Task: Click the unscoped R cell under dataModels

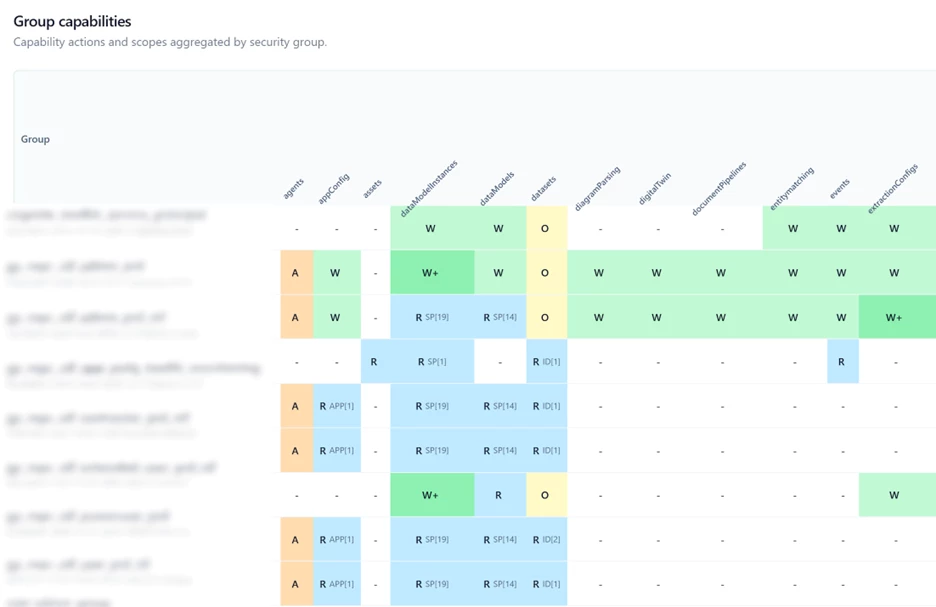Action: point(498,495)
